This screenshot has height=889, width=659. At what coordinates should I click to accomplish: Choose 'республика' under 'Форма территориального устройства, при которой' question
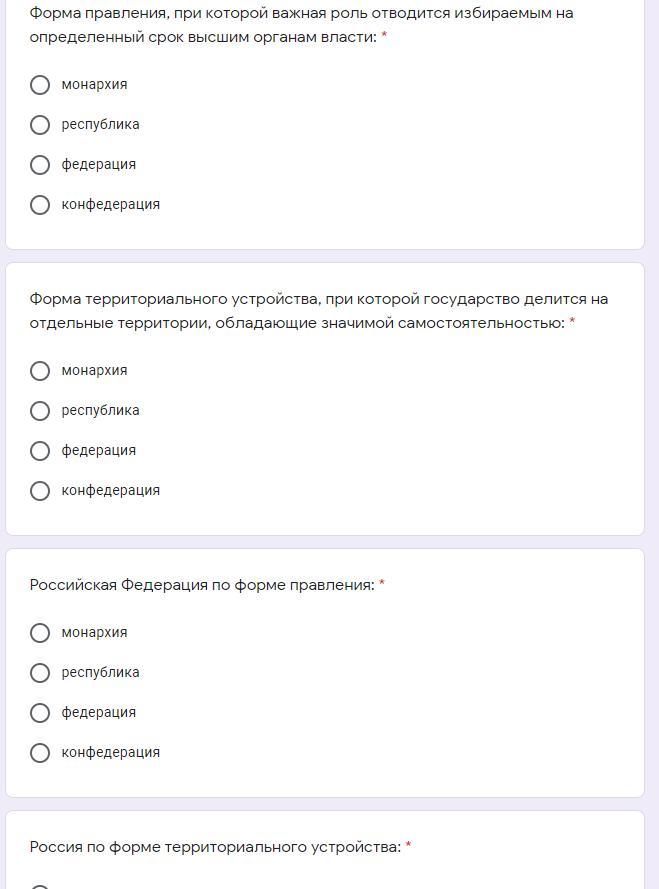(40, 411)
